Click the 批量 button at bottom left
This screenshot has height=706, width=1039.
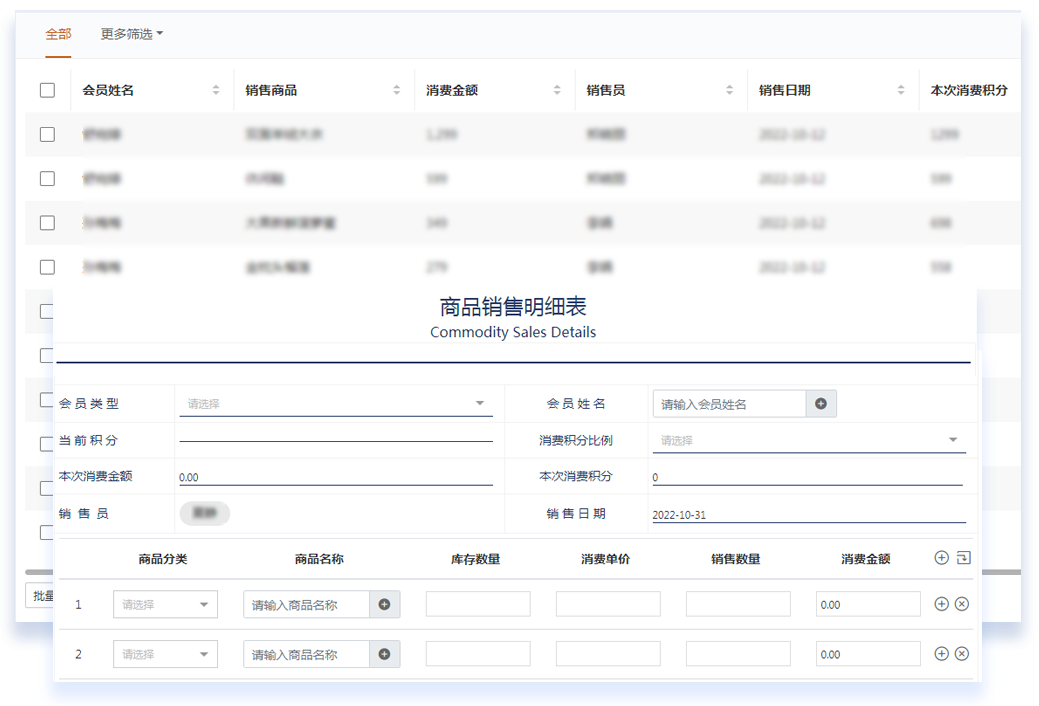click(x=42, y=595)
